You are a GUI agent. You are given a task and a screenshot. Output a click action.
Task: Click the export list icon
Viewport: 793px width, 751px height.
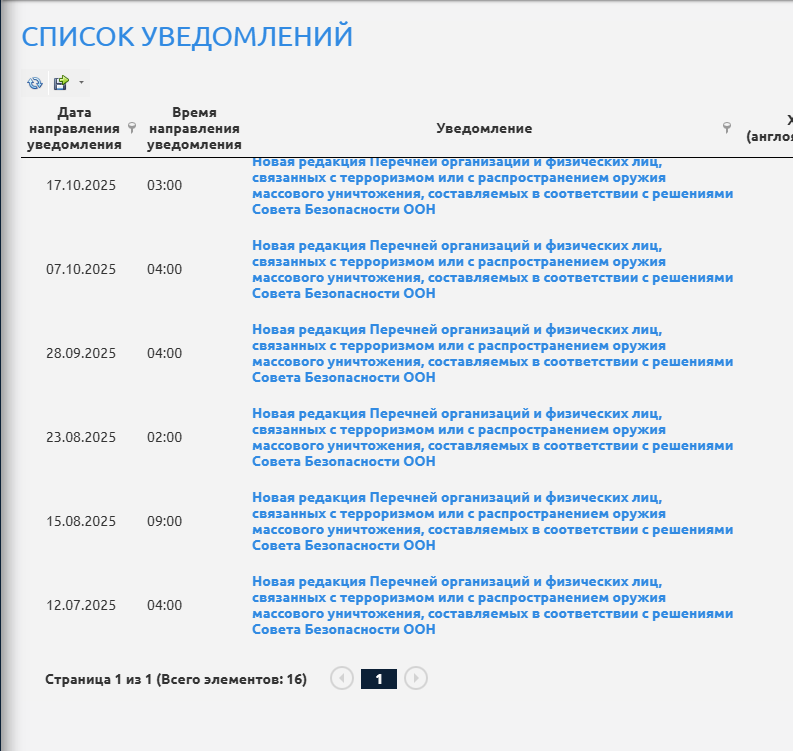point(61,83)
